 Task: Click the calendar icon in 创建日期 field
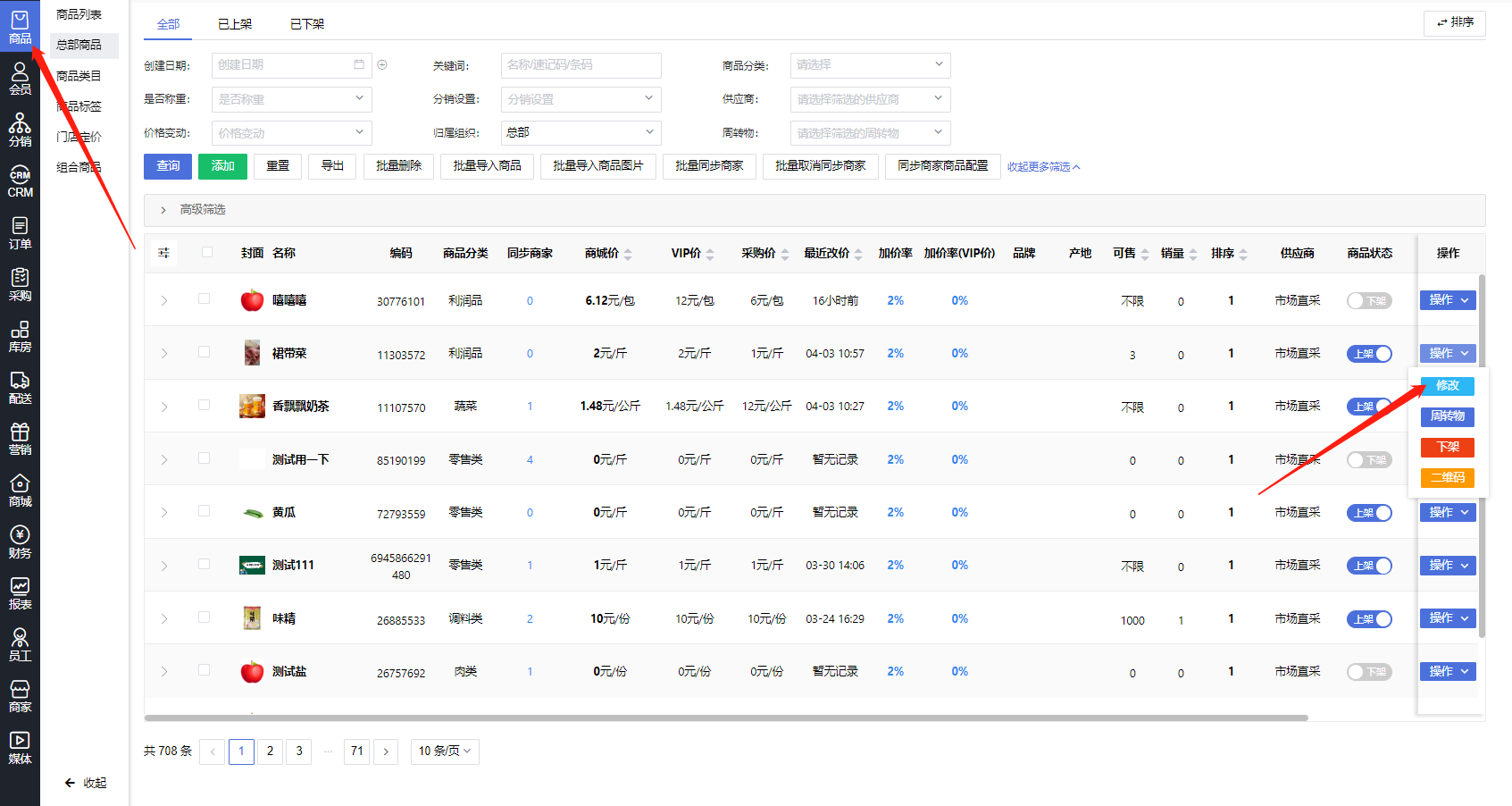click(359, 65)
